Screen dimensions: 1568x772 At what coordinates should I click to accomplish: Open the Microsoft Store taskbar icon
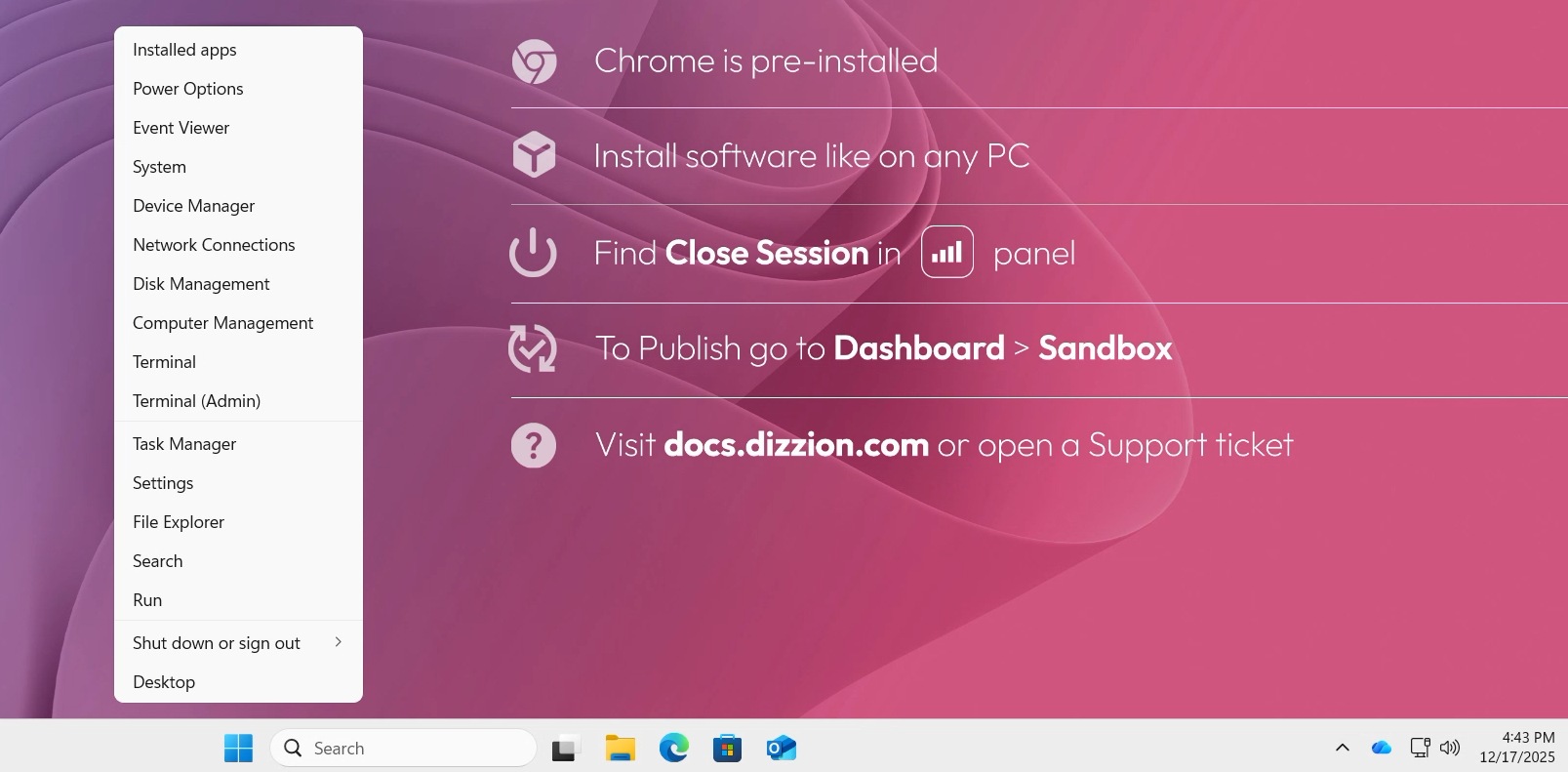point(727,749)
